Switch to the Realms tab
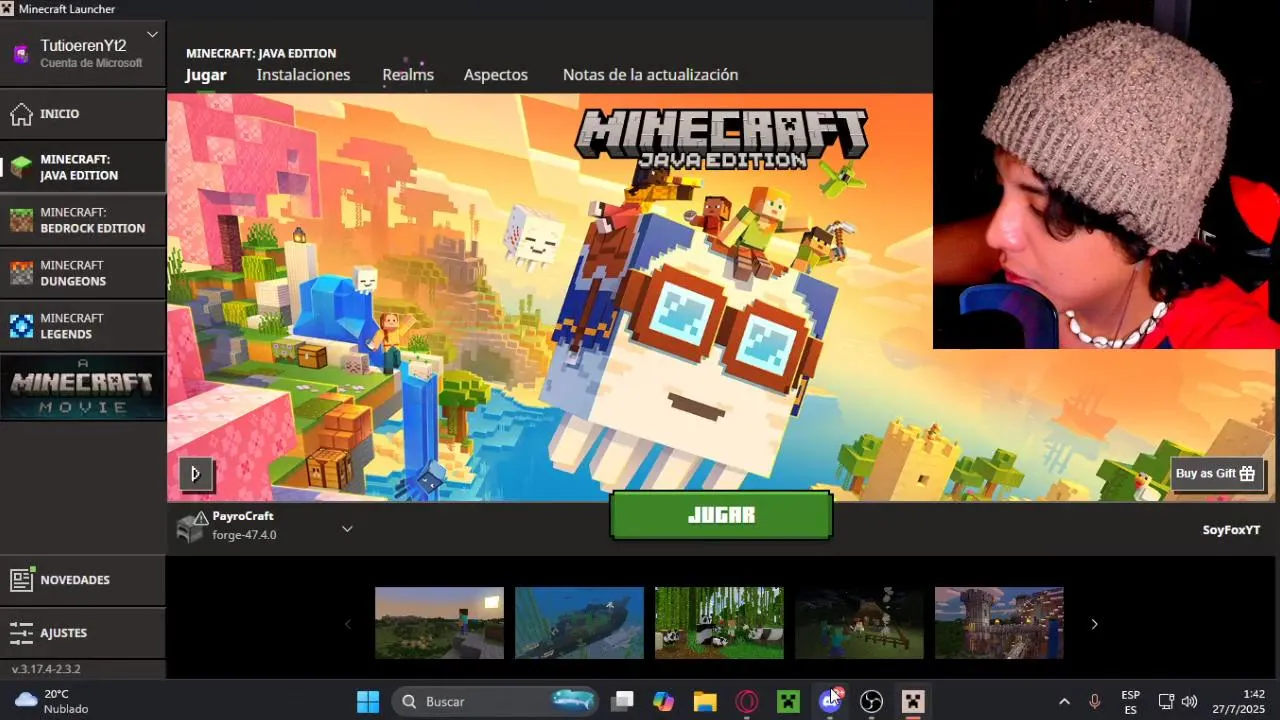 408,75
